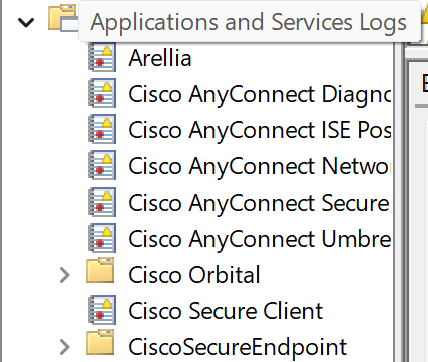428x362 pixels.
Task: Select the Arellia log entry
Action: tap(160, 58)
